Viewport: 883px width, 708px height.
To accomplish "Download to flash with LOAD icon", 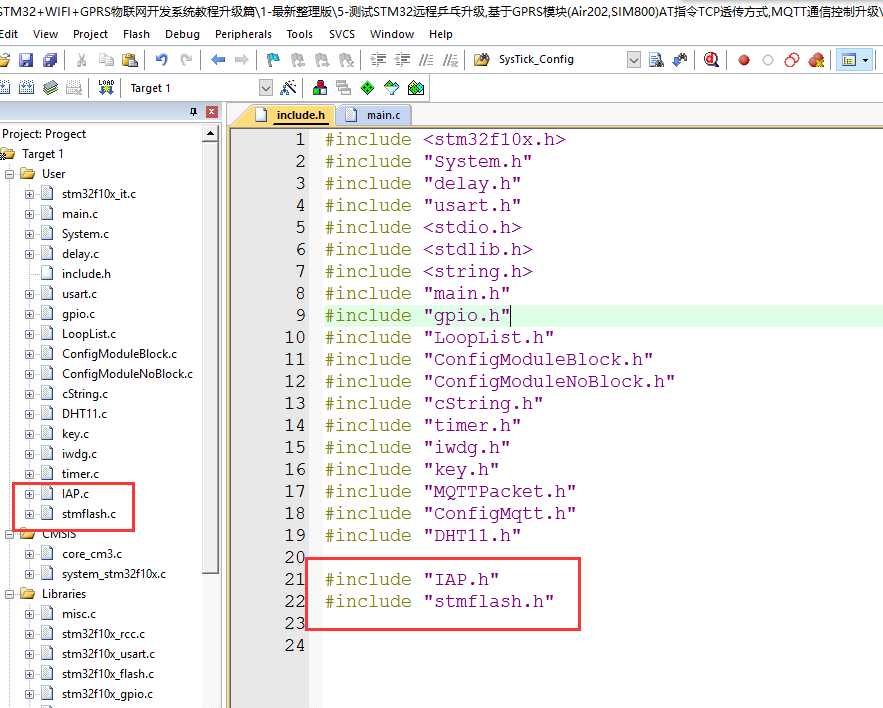I will pyautogui.click(x=106, y=88).
